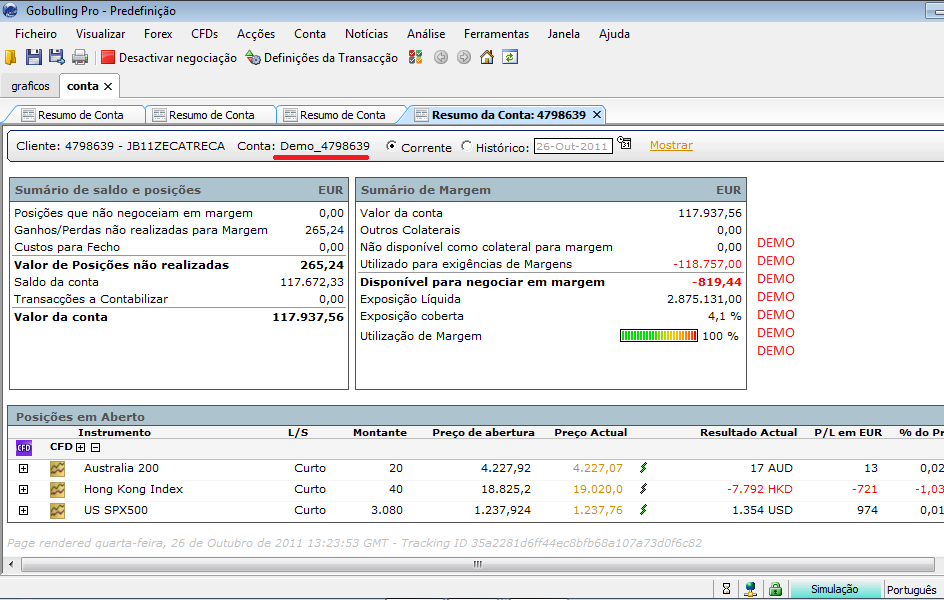
Task: Select the Corrente radio button
Action: (391, 146)
